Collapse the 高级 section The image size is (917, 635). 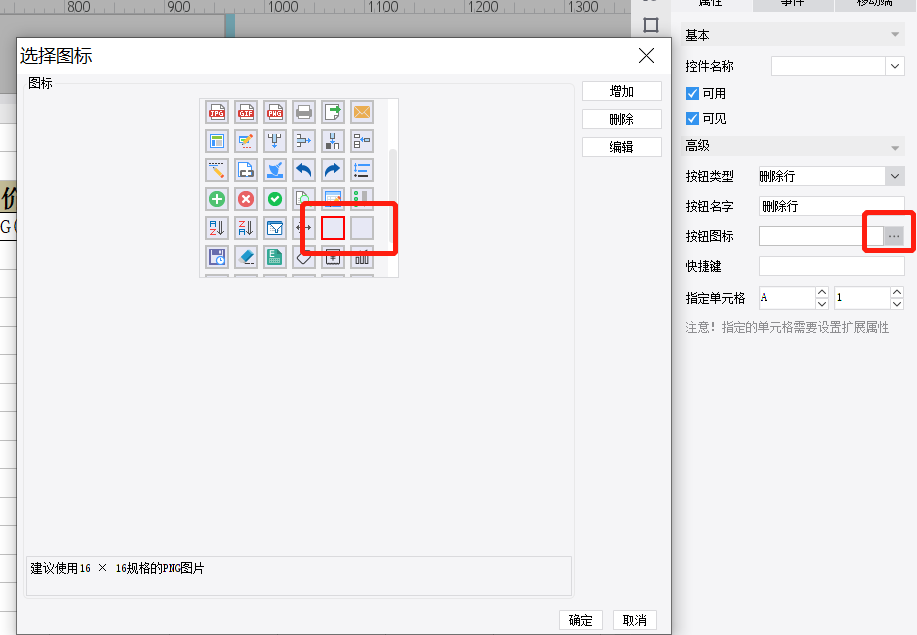pyautogui.click(x=895, y=148)
